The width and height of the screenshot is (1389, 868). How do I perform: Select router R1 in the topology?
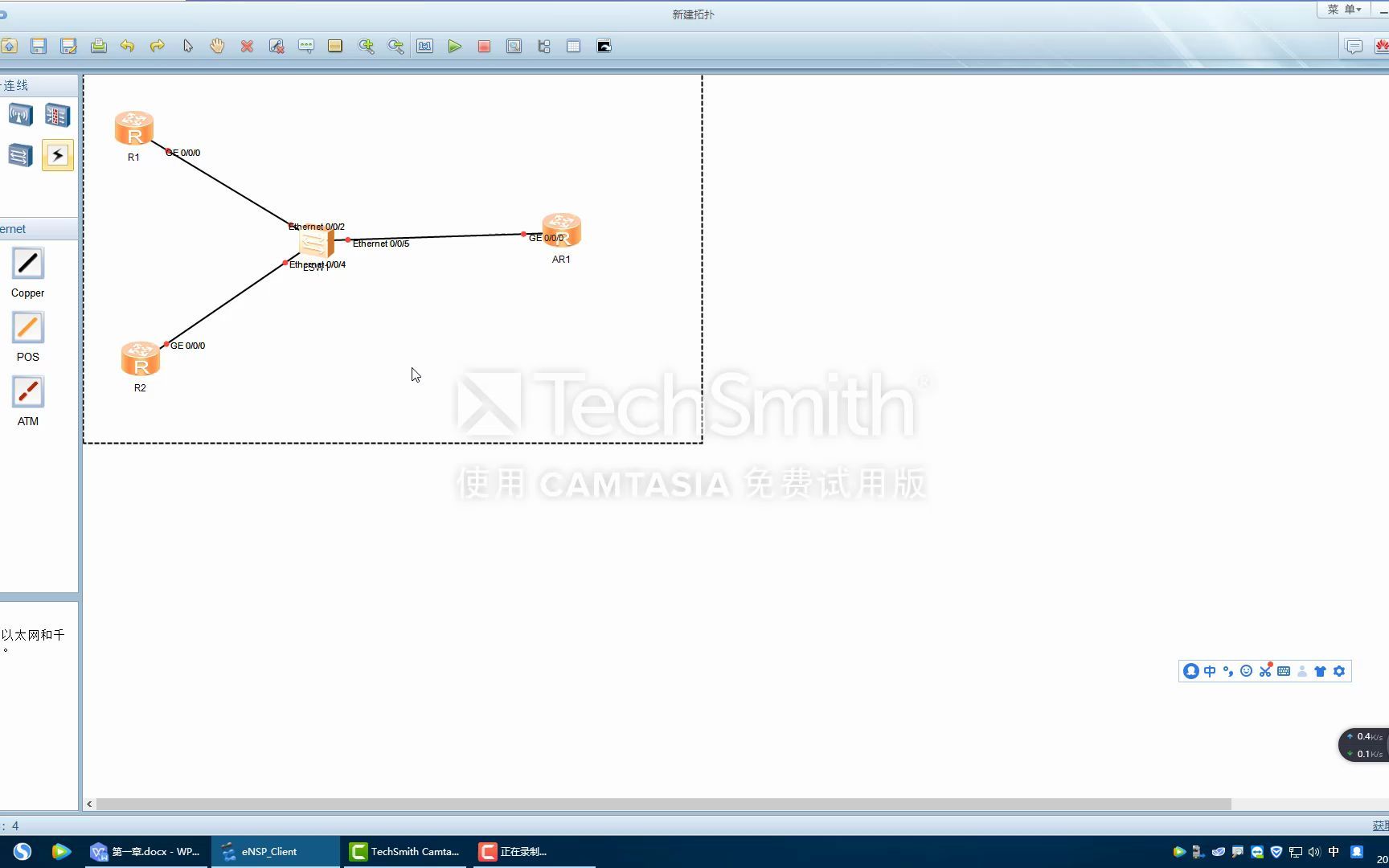(x=133, y=129)
